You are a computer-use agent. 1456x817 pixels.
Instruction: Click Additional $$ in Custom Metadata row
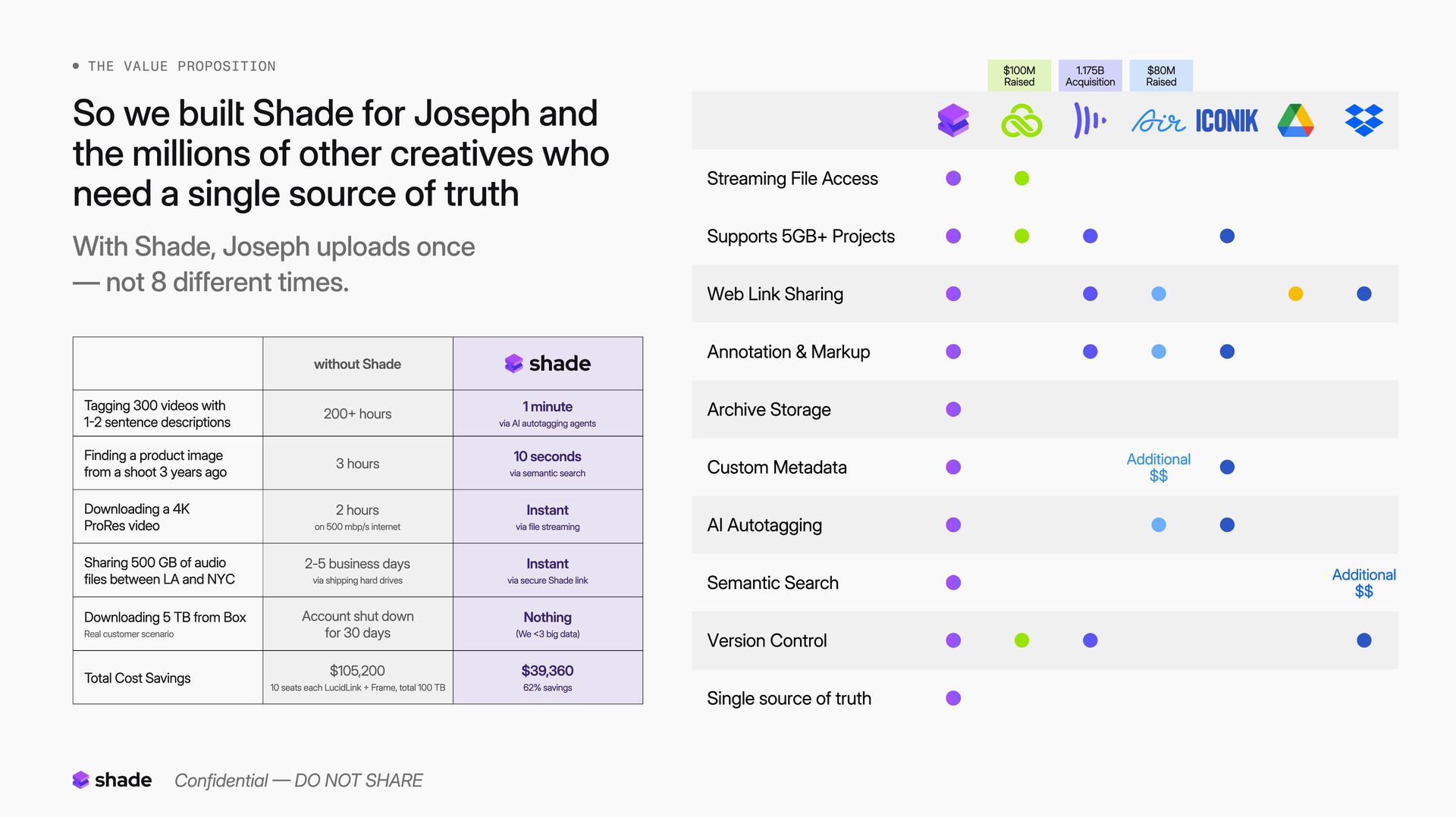(1158, 467)
